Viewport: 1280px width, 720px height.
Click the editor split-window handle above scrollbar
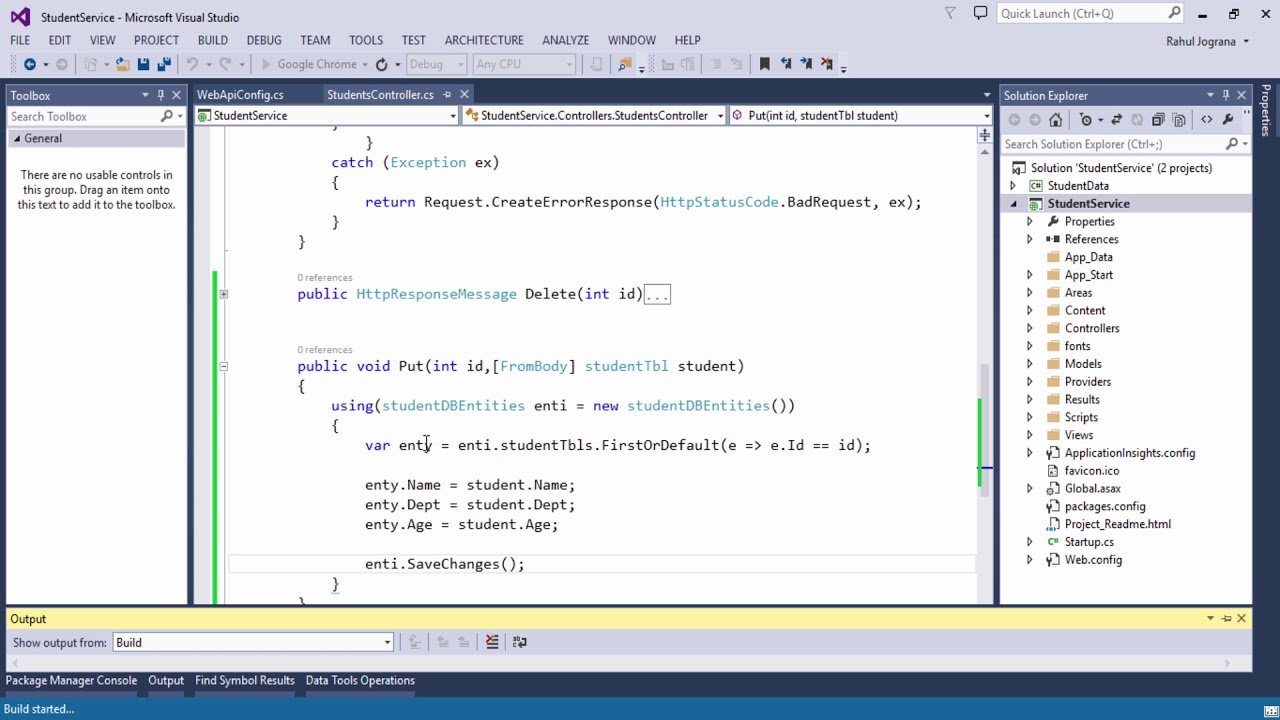tap(986, 135)
